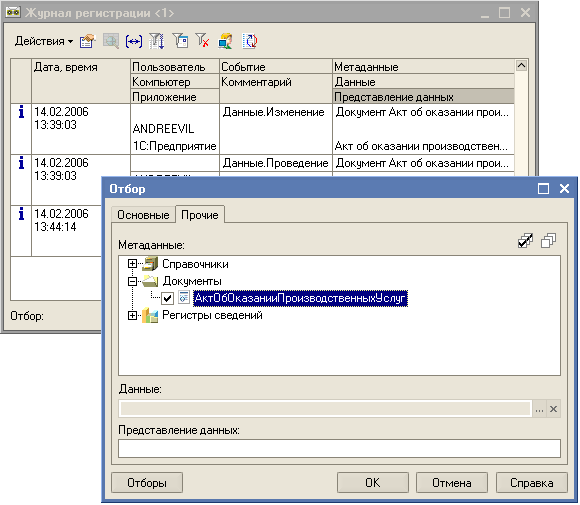Image resolution: width=580 pixels, height=505 pixels.
Task: Click the Справочники catalog icon
Action: pos(150,264)
